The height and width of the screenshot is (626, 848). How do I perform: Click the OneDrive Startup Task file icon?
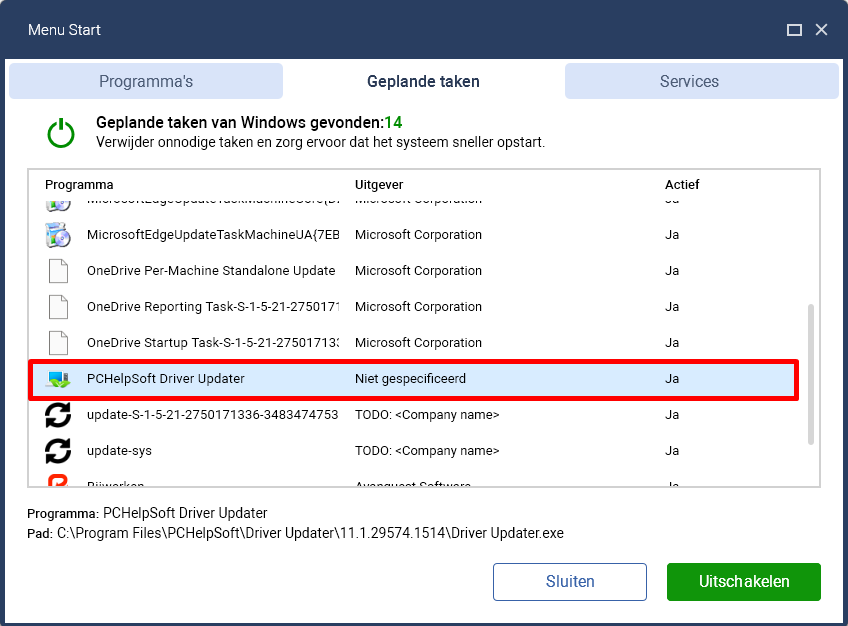click(x=58, y=343)
